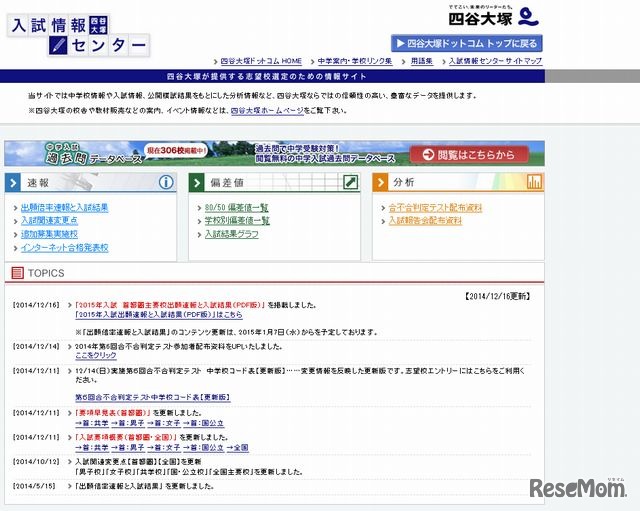Screen dimensions: 640x511
Task: Click 入試関連変更点【首都圏】【全国】を更新 text
Action: 138,462
